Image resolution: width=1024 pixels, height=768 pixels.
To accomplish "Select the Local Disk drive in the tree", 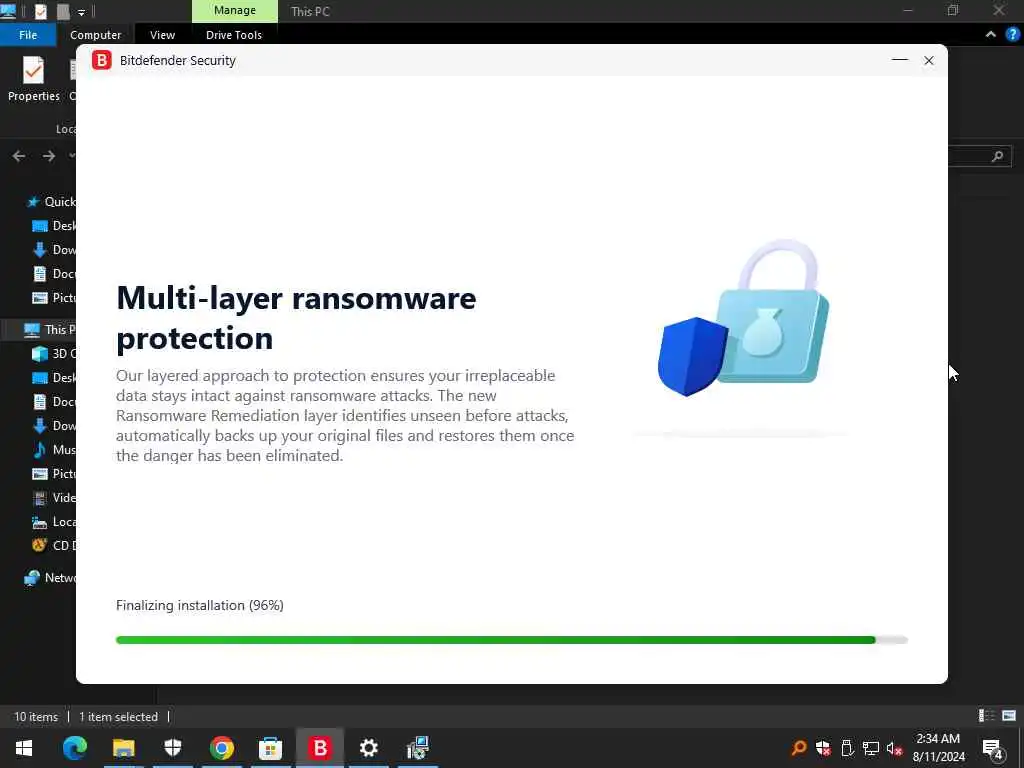I will pos(54,522).
